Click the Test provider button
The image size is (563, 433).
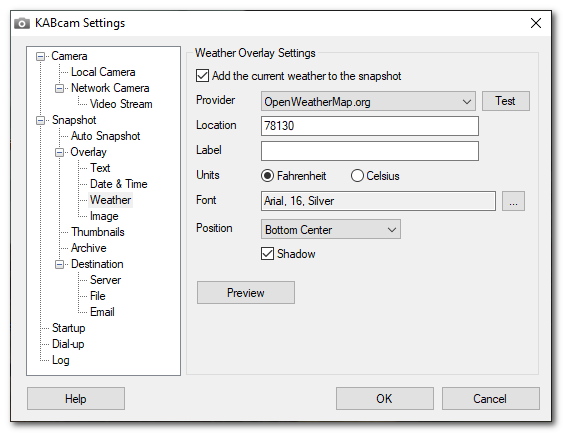(506, 101)
